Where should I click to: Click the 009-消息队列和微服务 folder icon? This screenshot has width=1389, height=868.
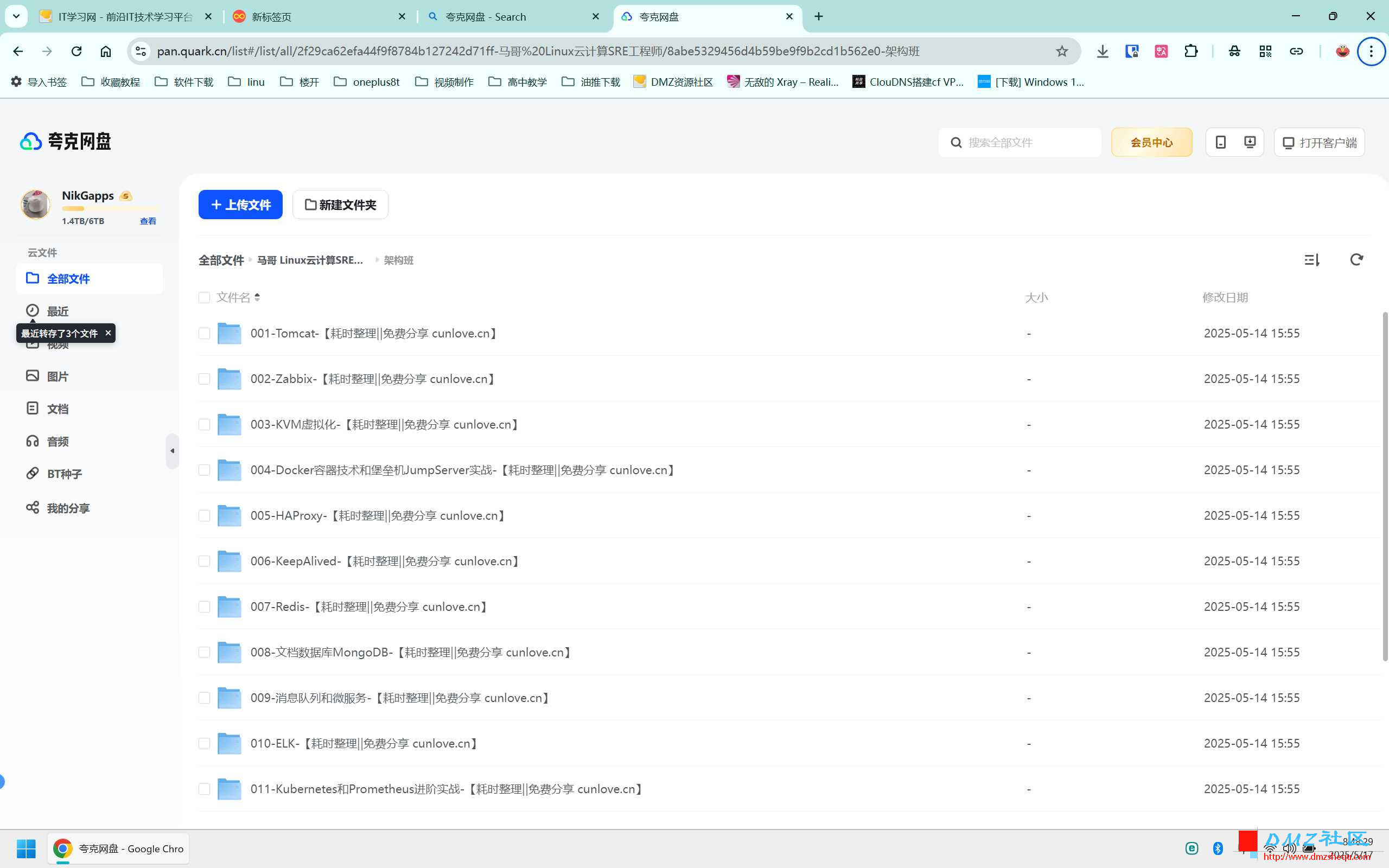[x=229, y=698]
